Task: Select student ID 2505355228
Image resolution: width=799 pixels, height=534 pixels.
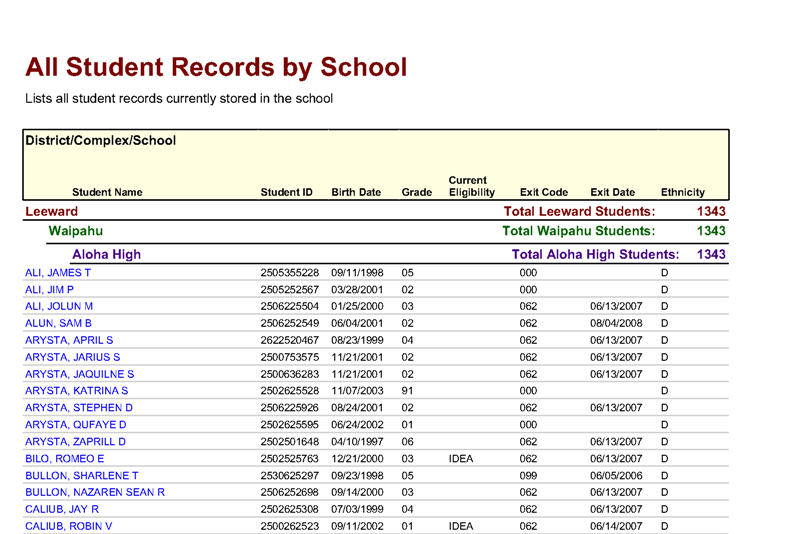Action: click(x=289, y=273)
